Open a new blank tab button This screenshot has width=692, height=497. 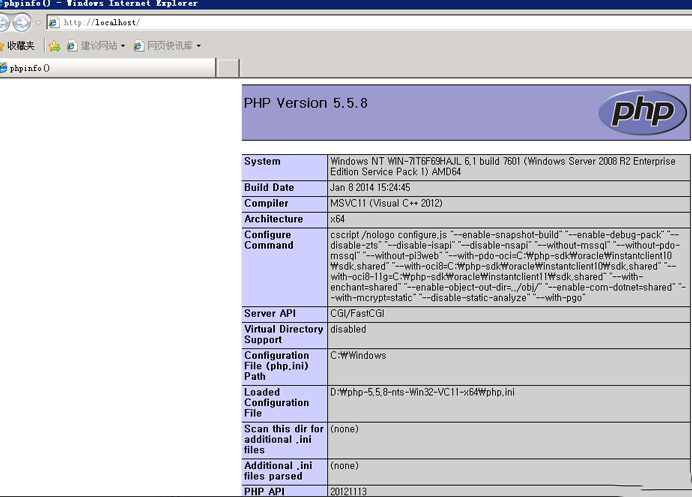(x=229, y=68)
